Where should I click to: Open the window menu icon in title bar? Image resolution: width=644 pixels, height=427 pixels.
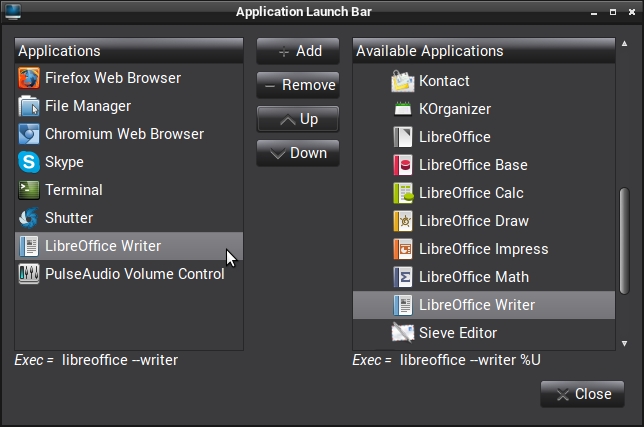(x=12, y=11)
